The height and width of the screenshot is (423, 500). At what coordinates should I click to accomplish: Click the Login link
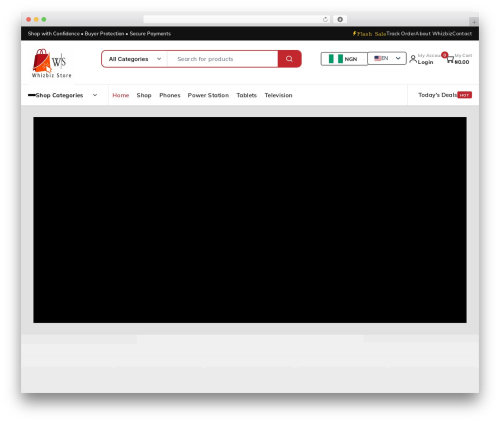(425, 62)
